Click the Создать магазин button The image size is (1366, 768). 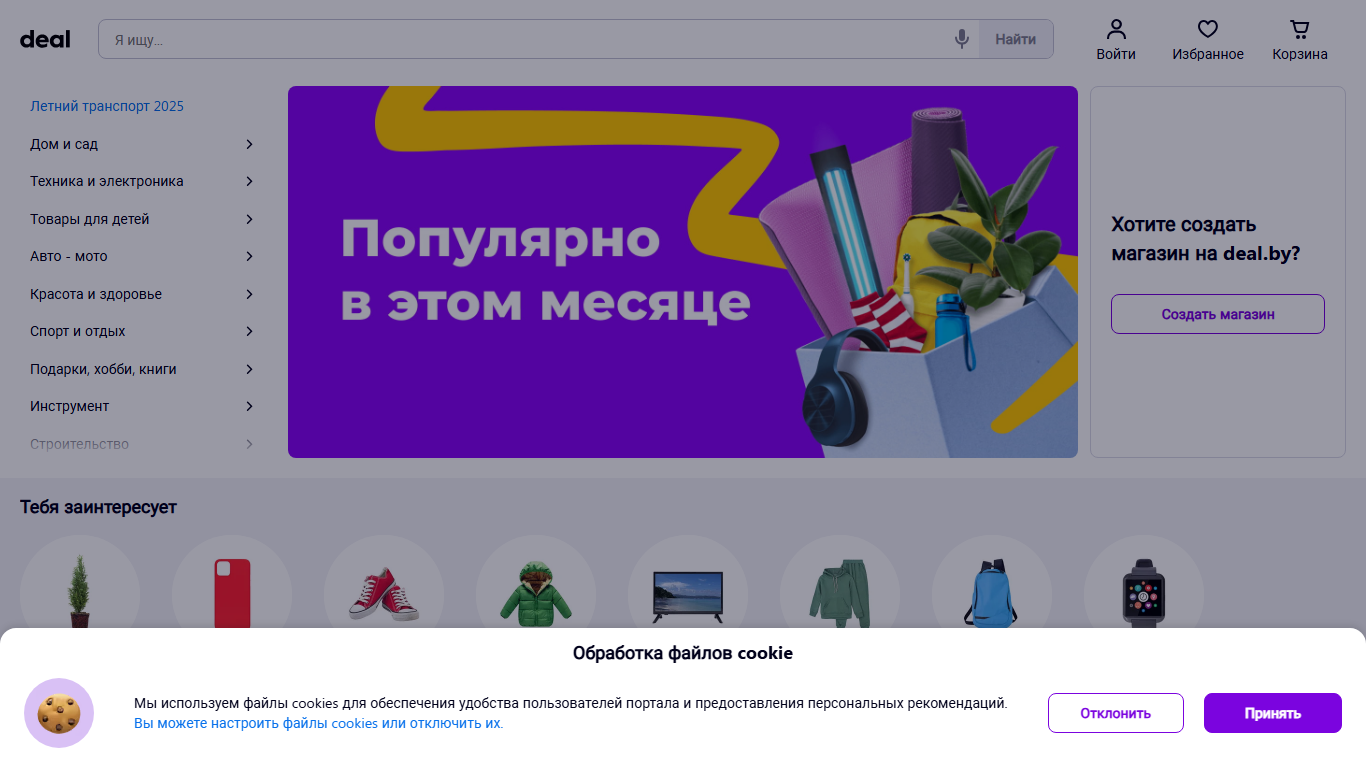click(1218, 314)
